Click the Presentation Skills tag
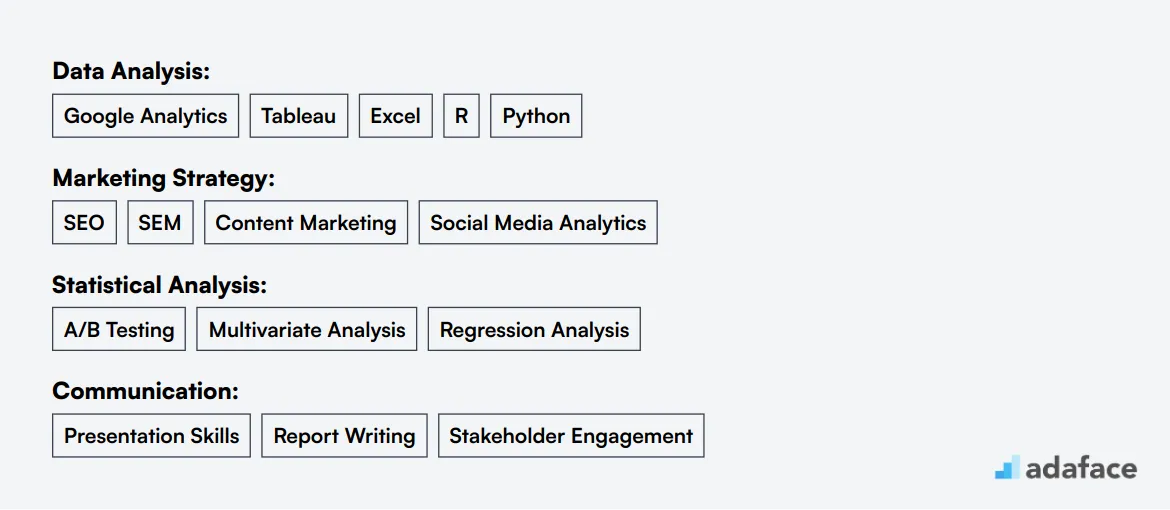Viewport: 1170px width, 510px height. pyautogui.click(x=151, y=436)
